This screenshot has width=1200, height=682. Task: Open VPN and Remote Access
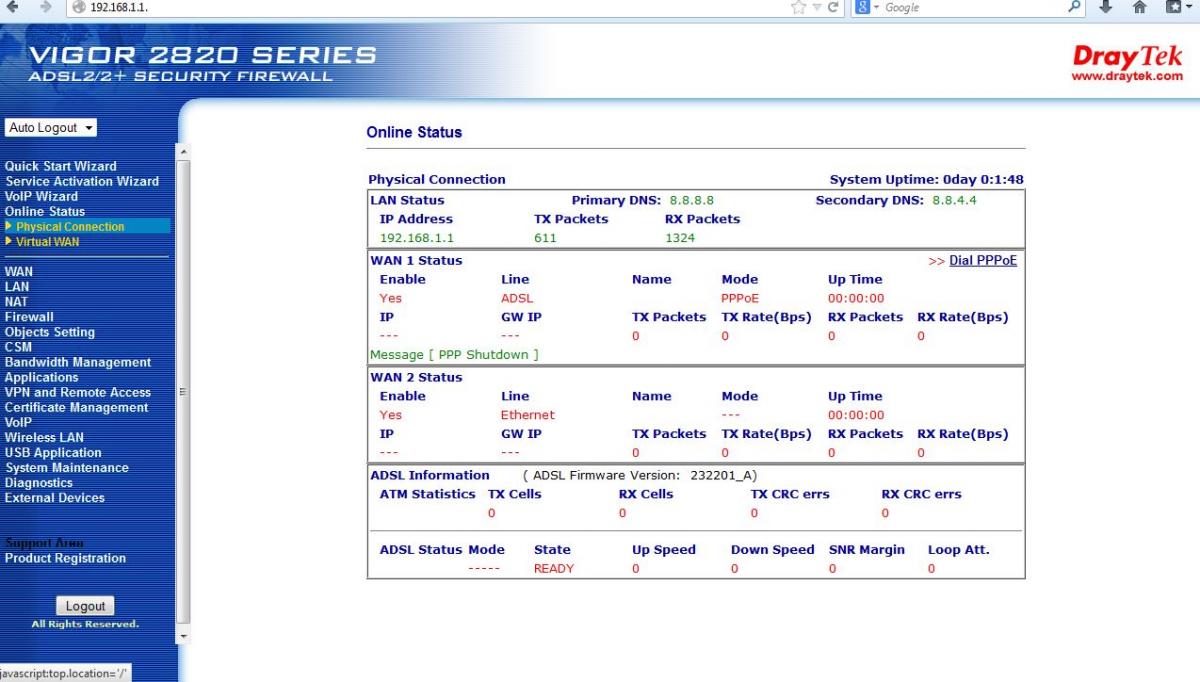click(x=77, y=392)
